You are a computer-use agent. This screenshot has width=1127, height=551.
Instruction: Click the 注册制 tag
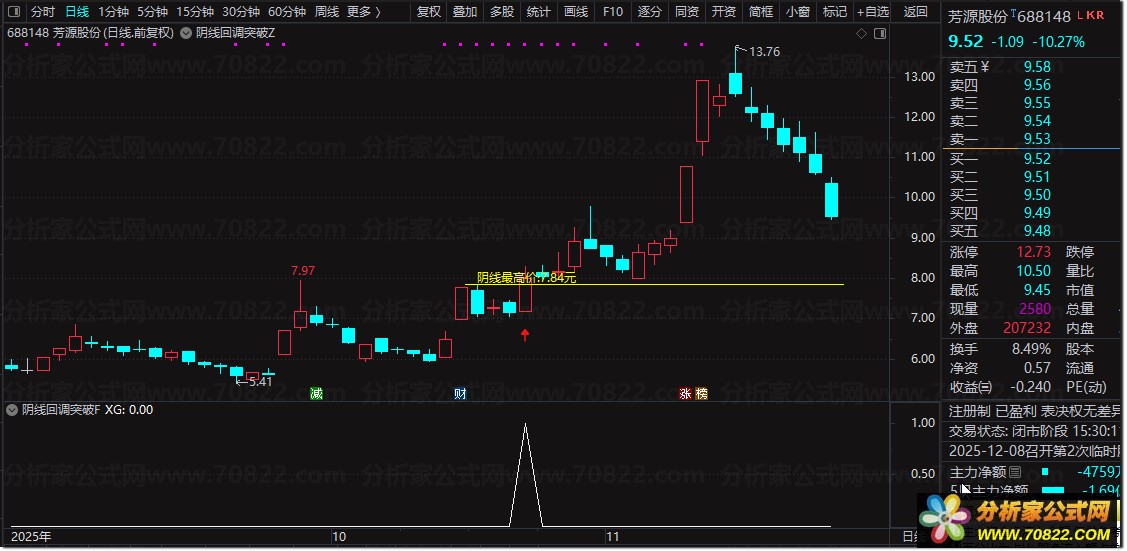point(970,412)
